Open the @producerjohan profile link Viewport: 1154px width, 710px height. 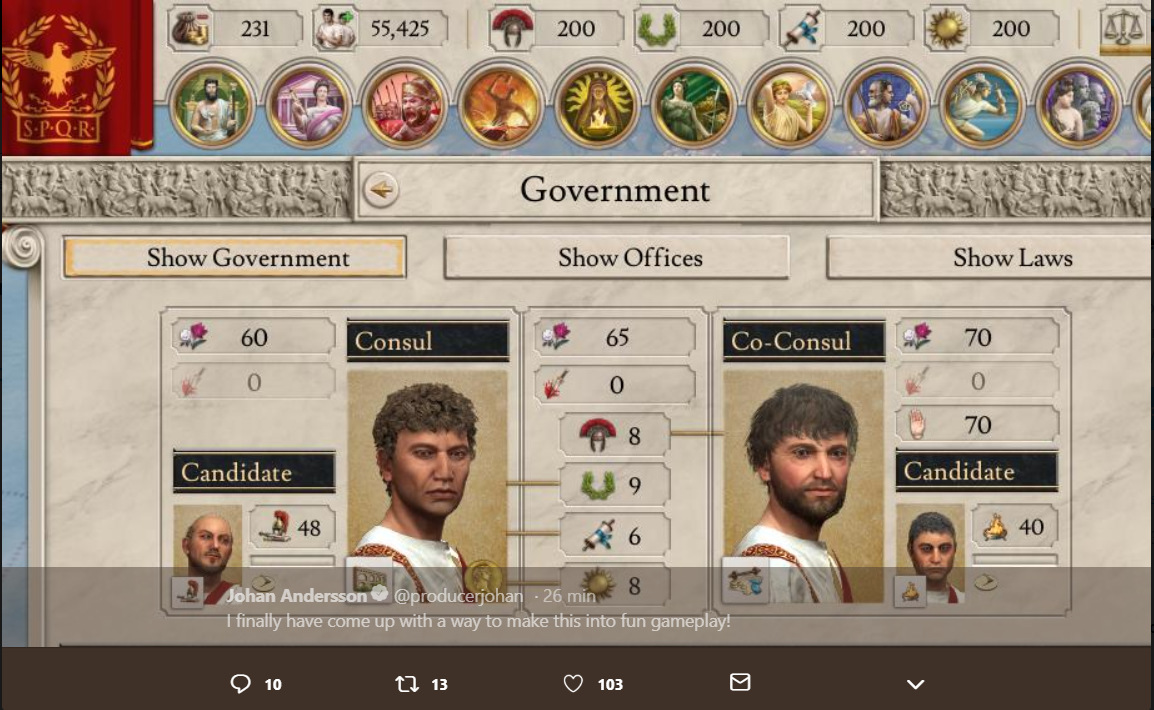tap(459, 596)
